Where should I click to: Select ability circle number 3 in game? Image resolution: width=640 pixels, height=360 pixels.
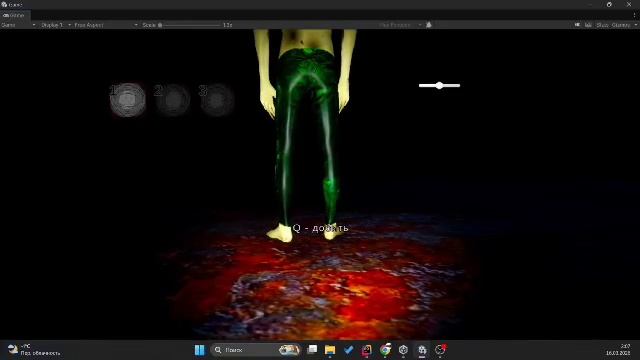[217, 100]
